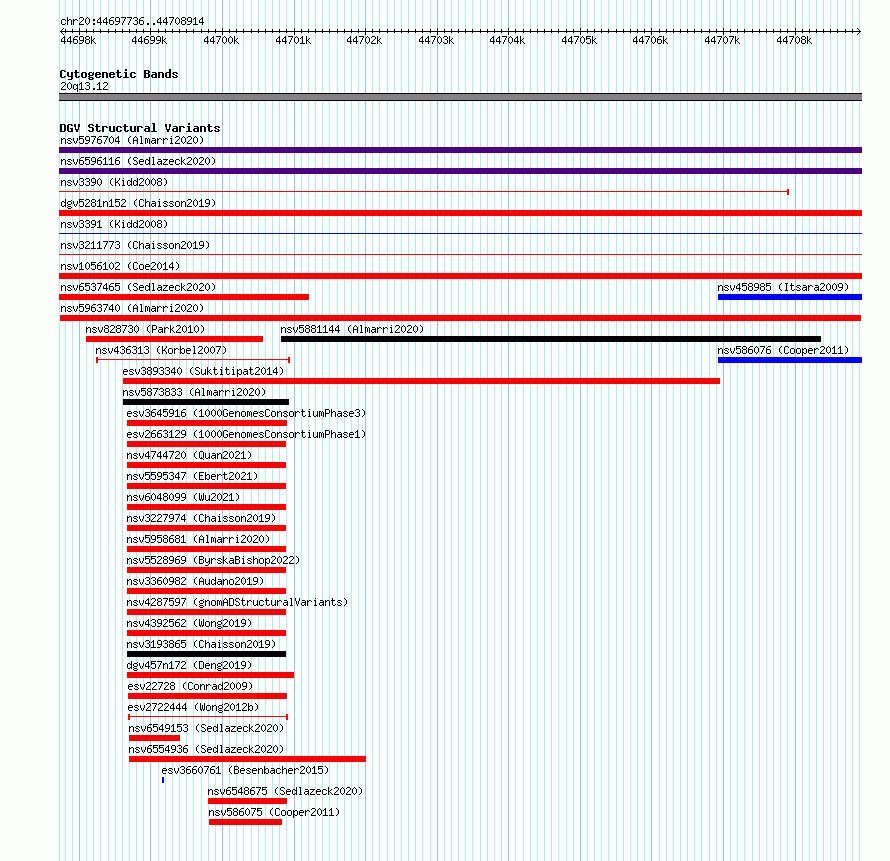Click the 44702k ruler position
890x861 pixels.
coord(364,40)
